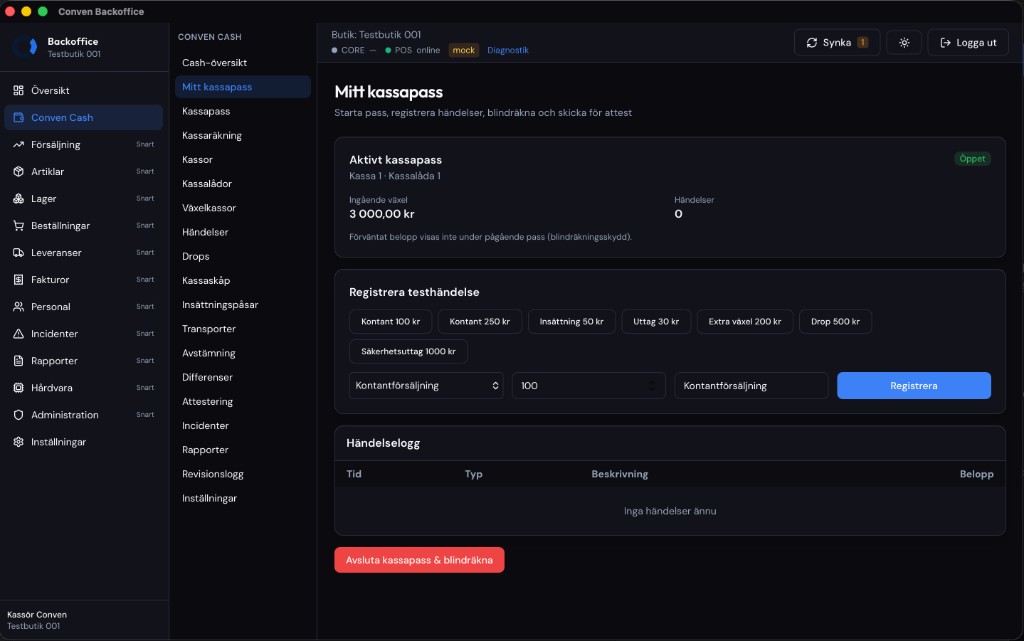Click the mock badge in header
The height and width of the screenshot is (641, 1024).
pyautogui.click(x=464, y=50)
